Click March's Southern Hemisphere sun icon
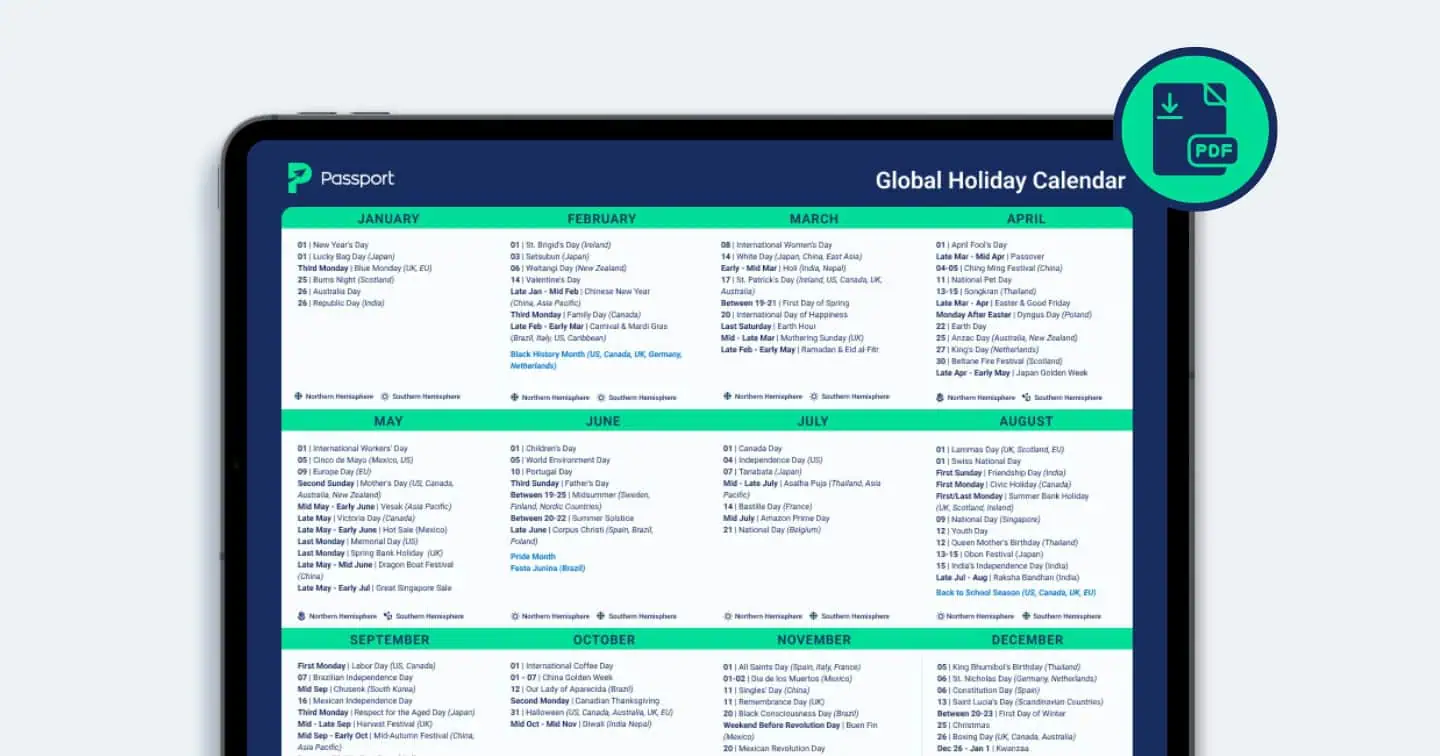Viewport: 1440px width, 756px height. (814, 396)
